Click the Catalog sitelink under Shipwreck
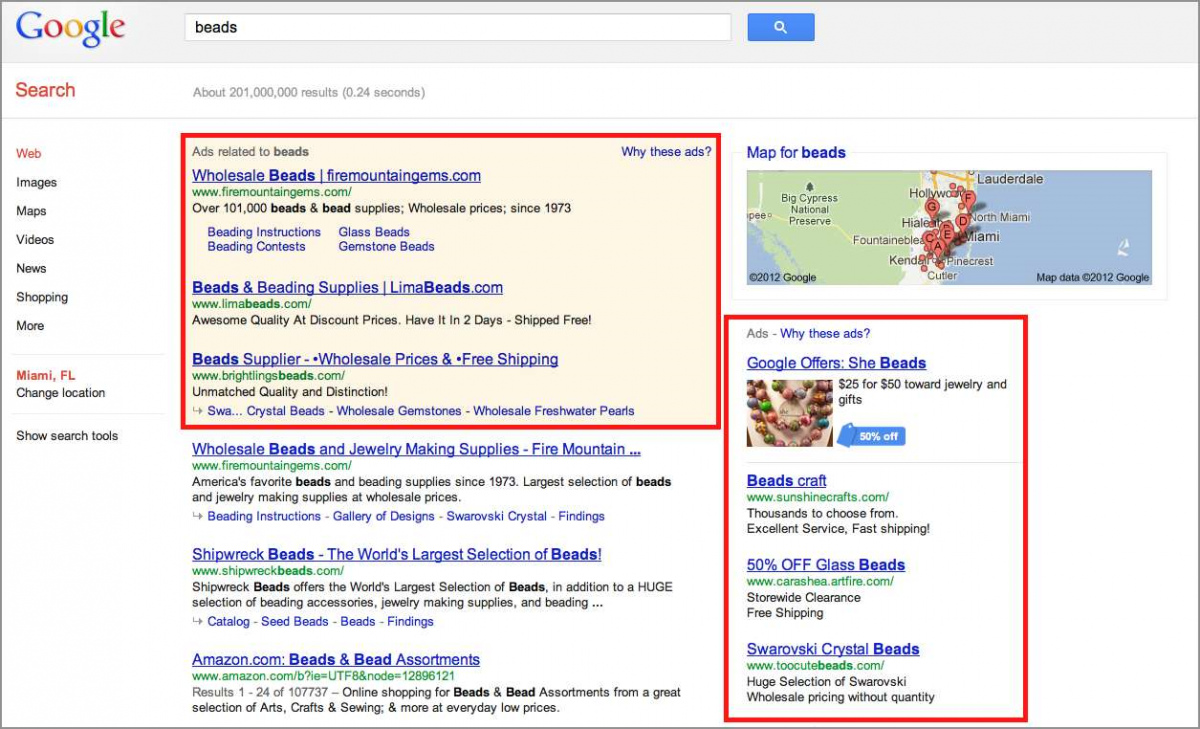Viewport: 1200px width, 729px height. 229,622
